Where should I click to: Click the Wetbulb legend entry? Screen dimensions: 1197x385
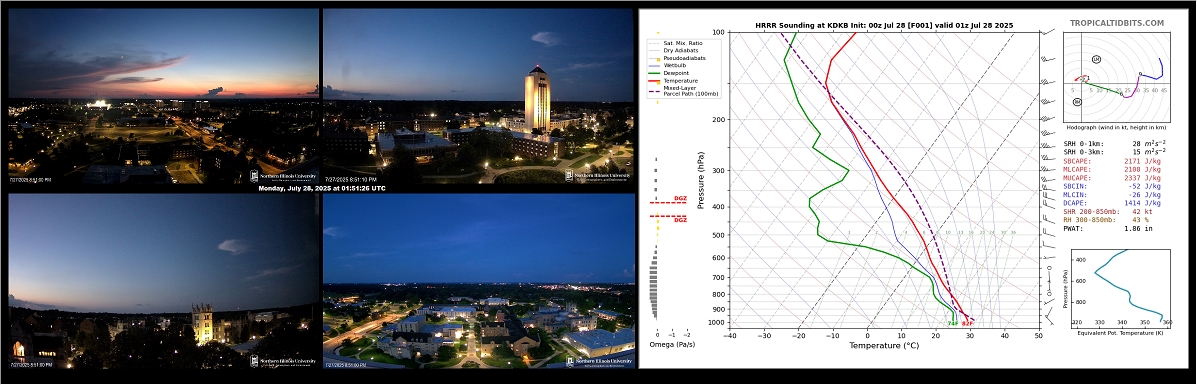click(x=668, y=66)
